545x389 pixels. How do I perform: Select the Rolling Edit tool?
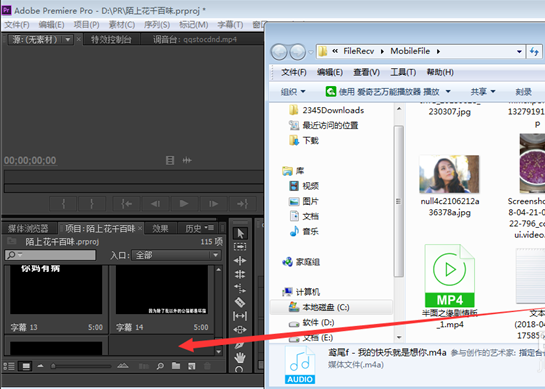pyautogui.click(x=240, y=274)
